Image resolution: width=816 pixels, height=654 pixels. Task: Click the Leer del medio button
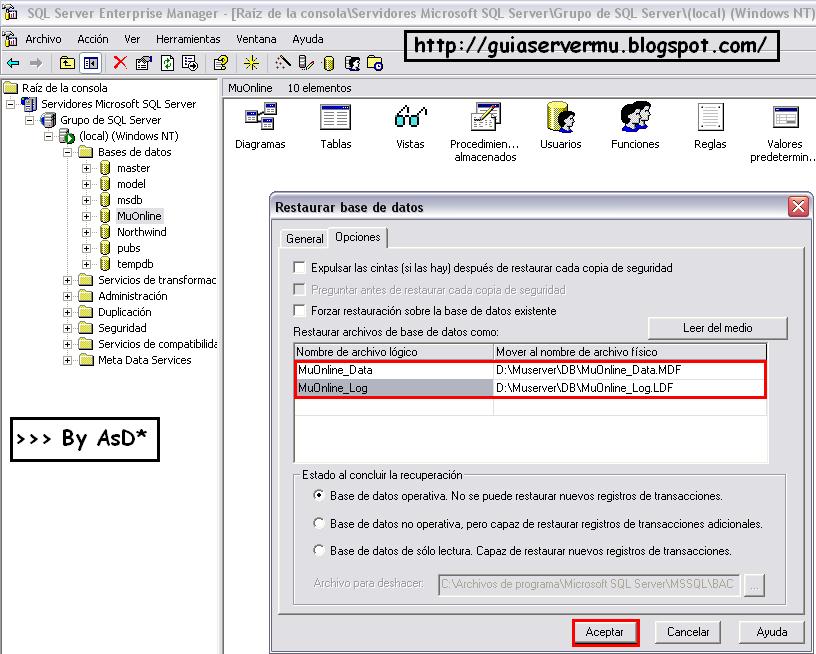(x=718, y=328)
